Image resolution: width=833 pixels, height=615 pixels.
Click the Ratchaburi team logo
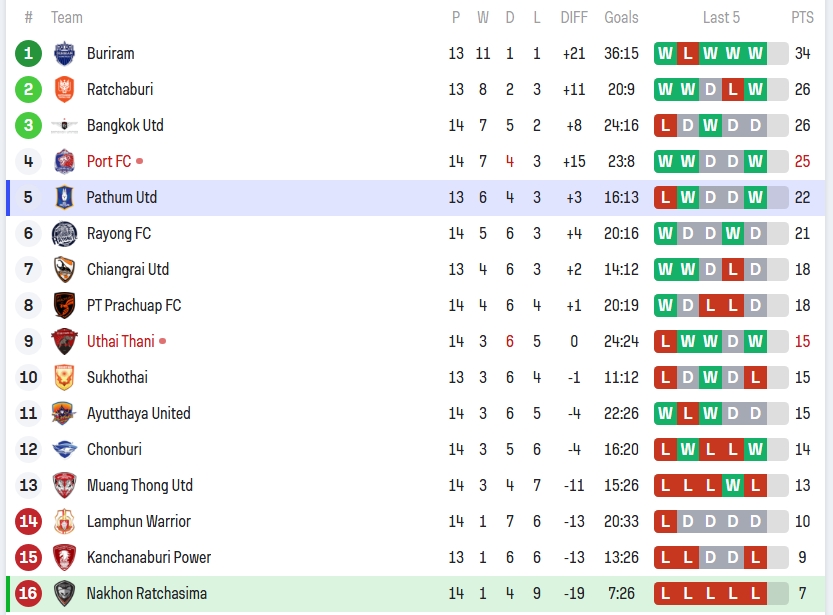tap(64, 89)
